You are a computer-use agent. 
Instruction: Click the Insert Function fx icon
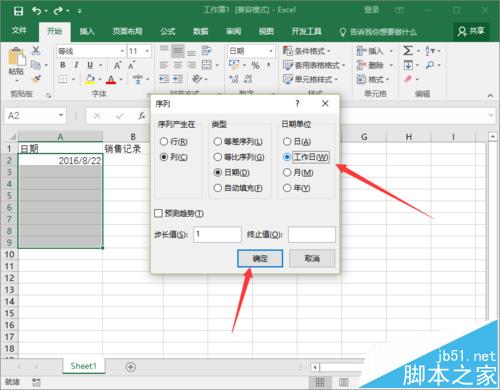pyautogui.click(x=142, y=116)
